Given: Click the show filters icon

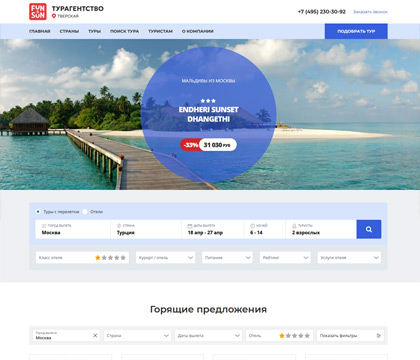Looking at the screenshot, I should click(379, 336).
